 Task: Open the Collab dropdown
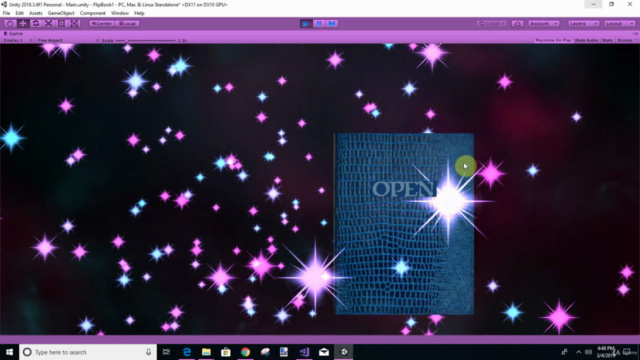tap(492, 24)
